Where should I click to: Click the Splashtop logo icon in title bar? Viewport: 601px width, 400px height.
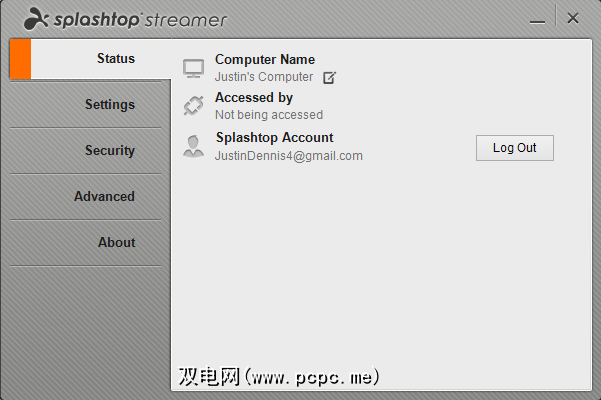(x=36, y=19)
